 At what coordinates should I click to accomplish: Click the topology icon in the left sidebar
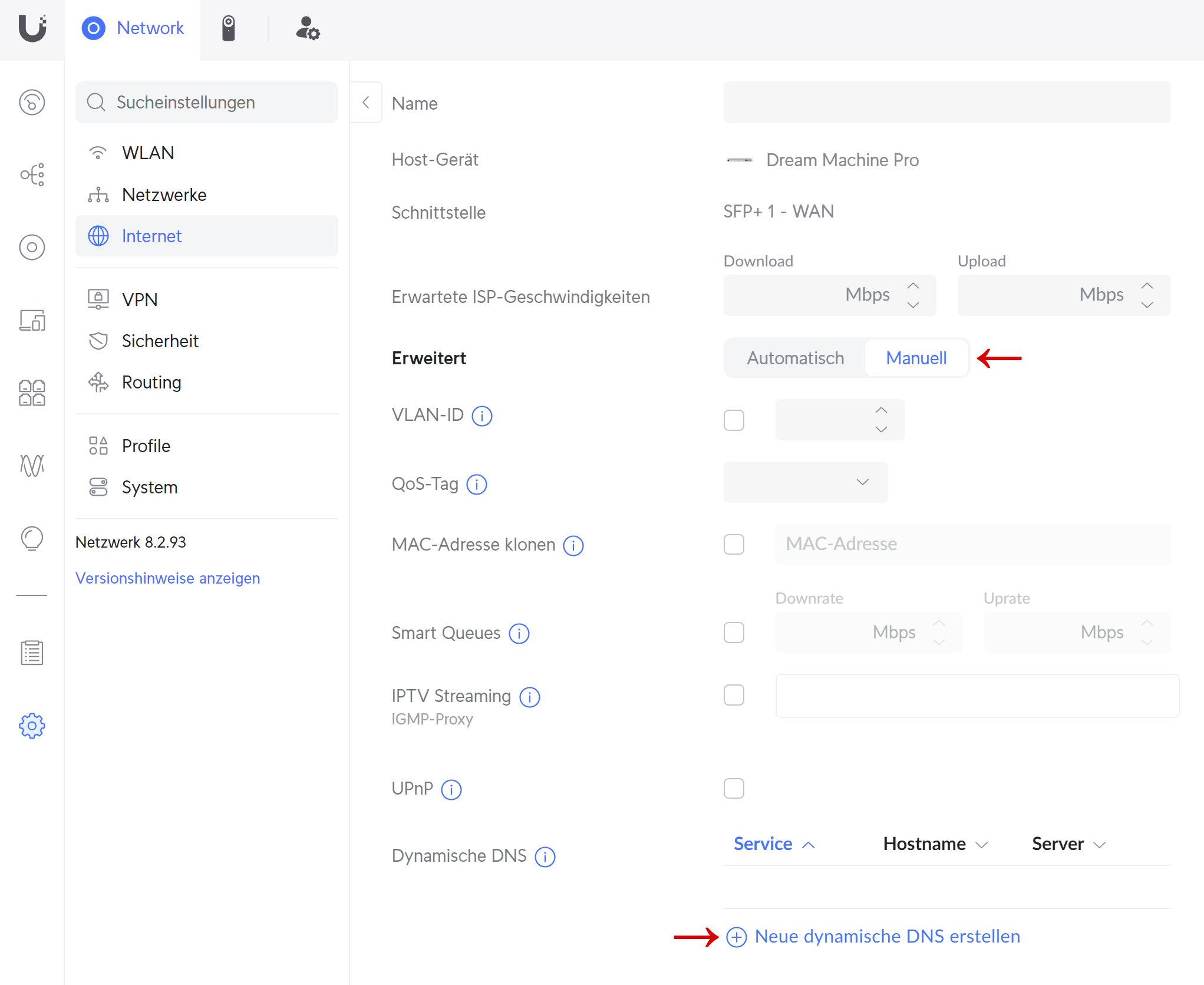(32, 174)
